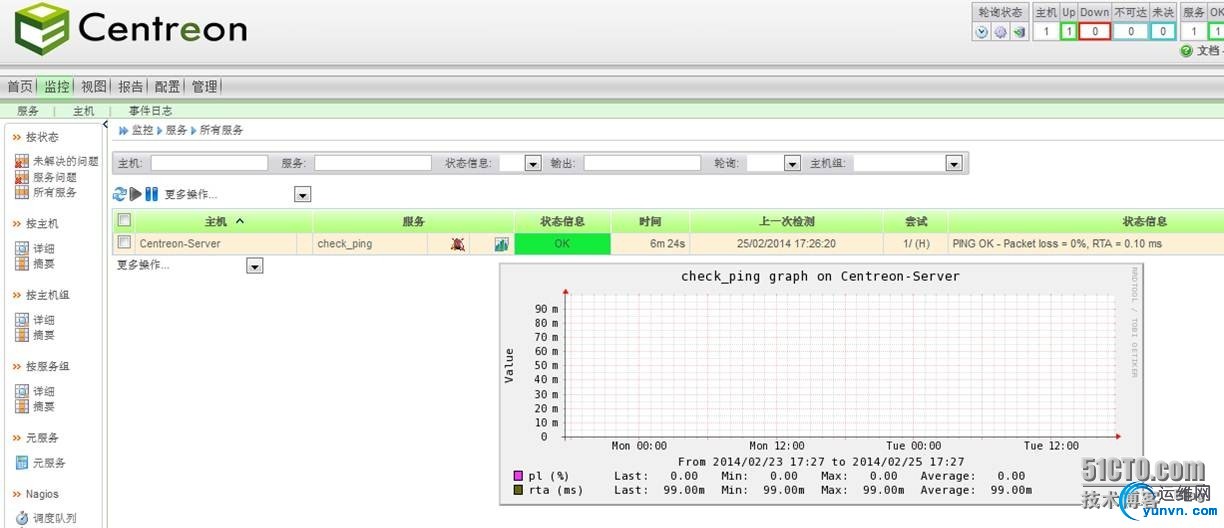Image resolution: width=1224 pixels, height=528 pixels.
Task: Open the 报告 menu
Action: pyautogui.click(x=131, y=87)
